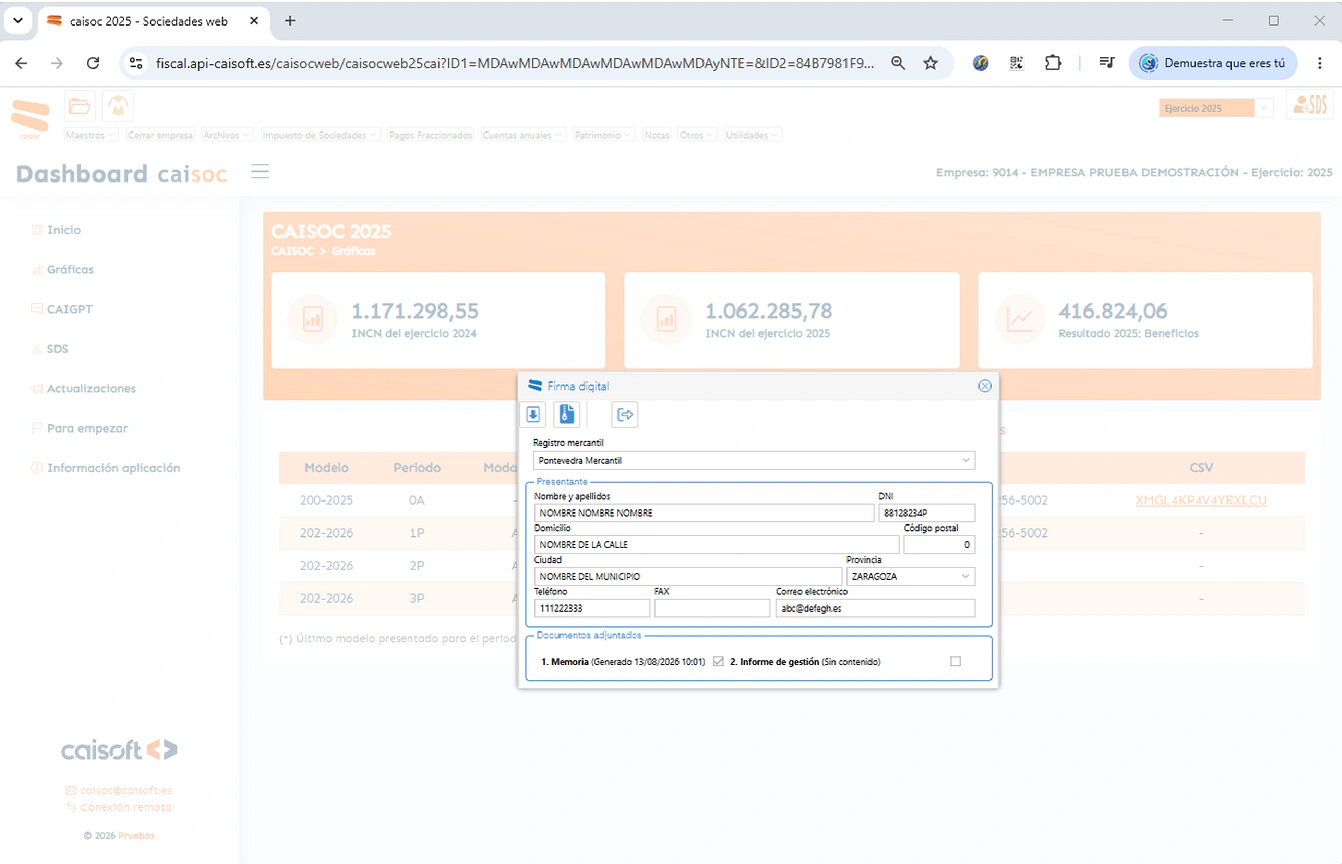Click the caisoc@caisoft.es email link
The height and width of the screenshot is (864, 1342).
pos(119,790)
